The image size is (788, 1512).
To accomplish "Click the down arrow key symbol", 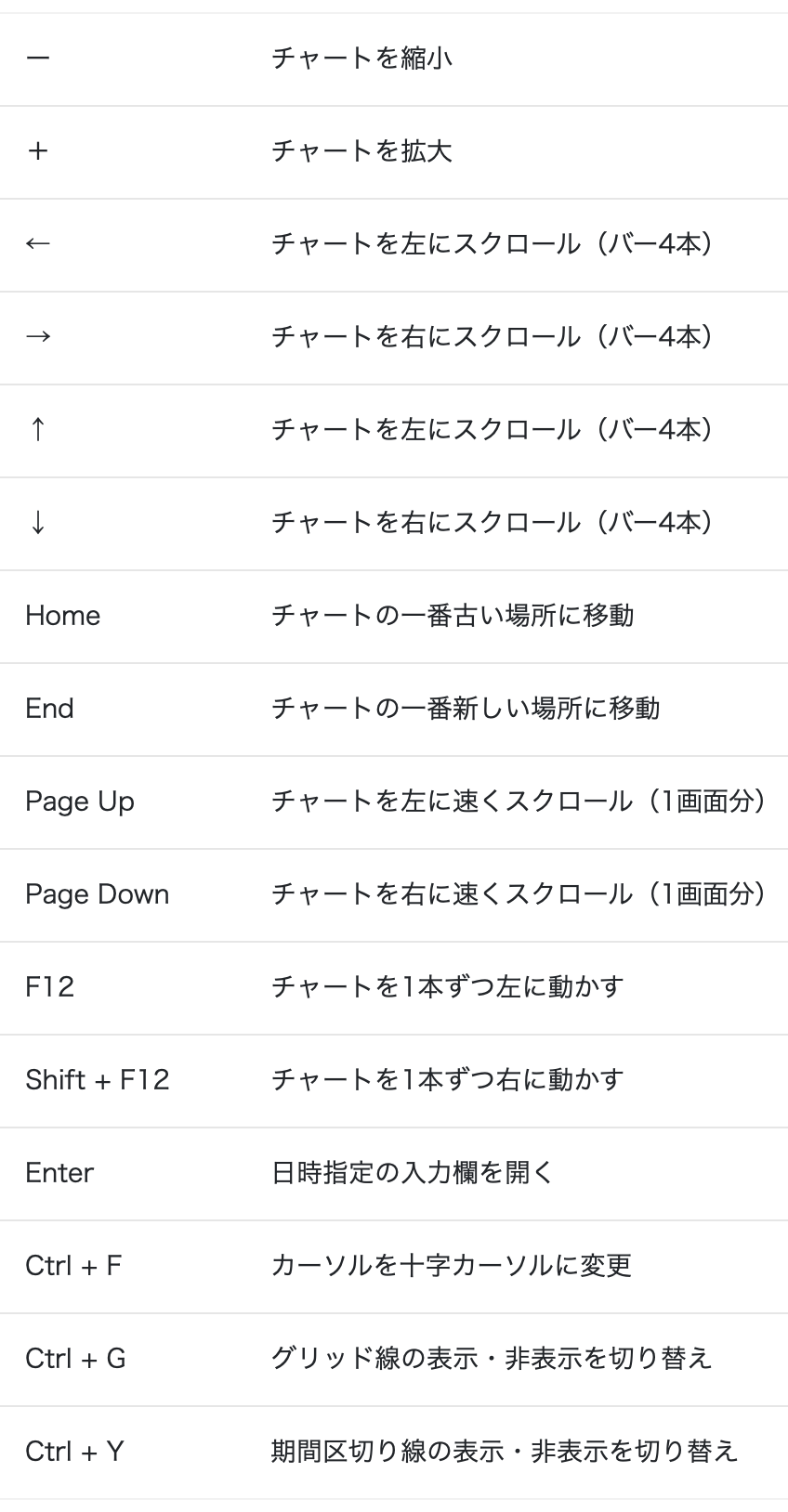I will tap(37, 523).
